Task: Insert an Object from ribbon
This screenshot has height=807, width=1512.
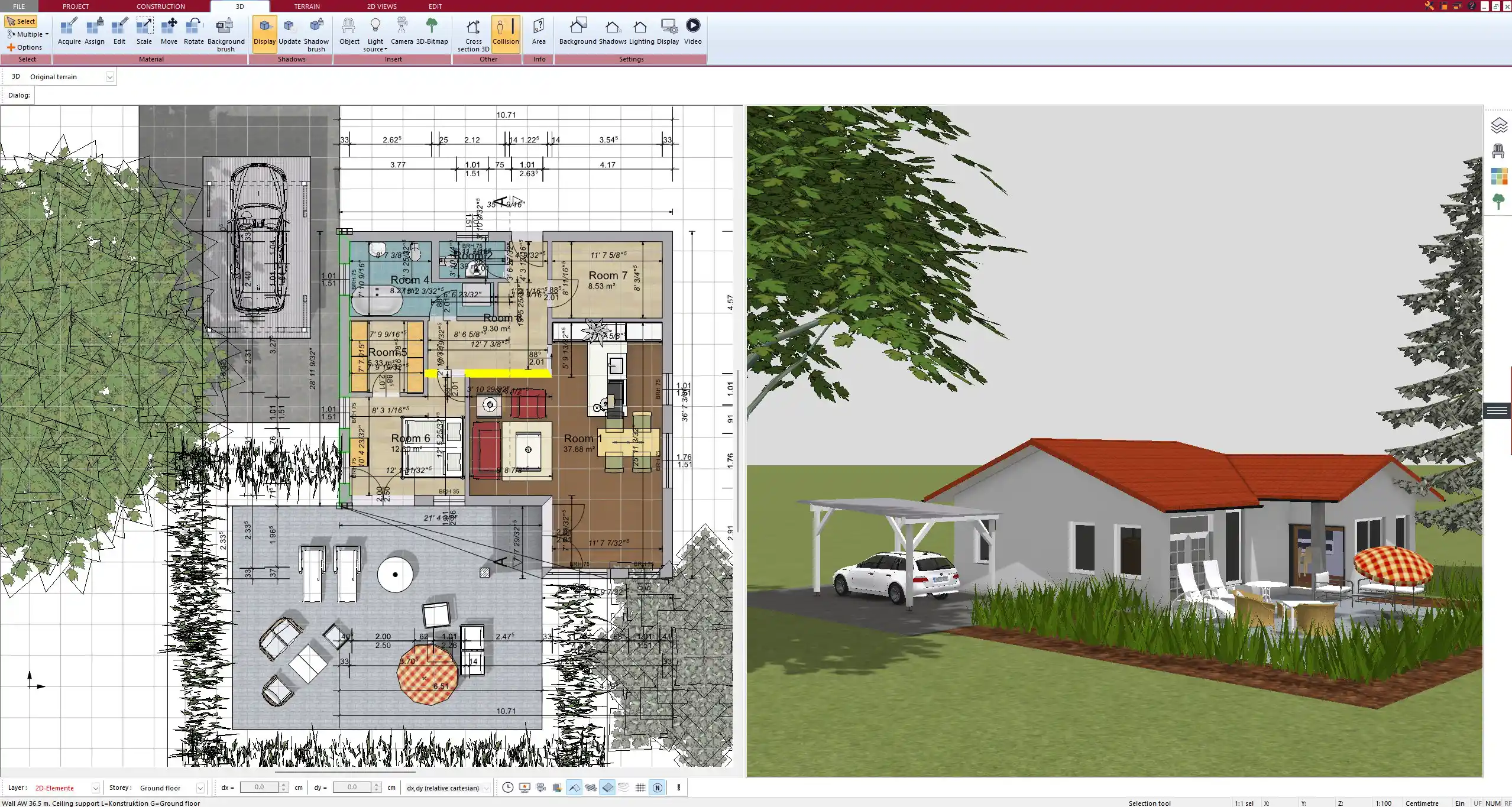Action: [x=349, y=31]
